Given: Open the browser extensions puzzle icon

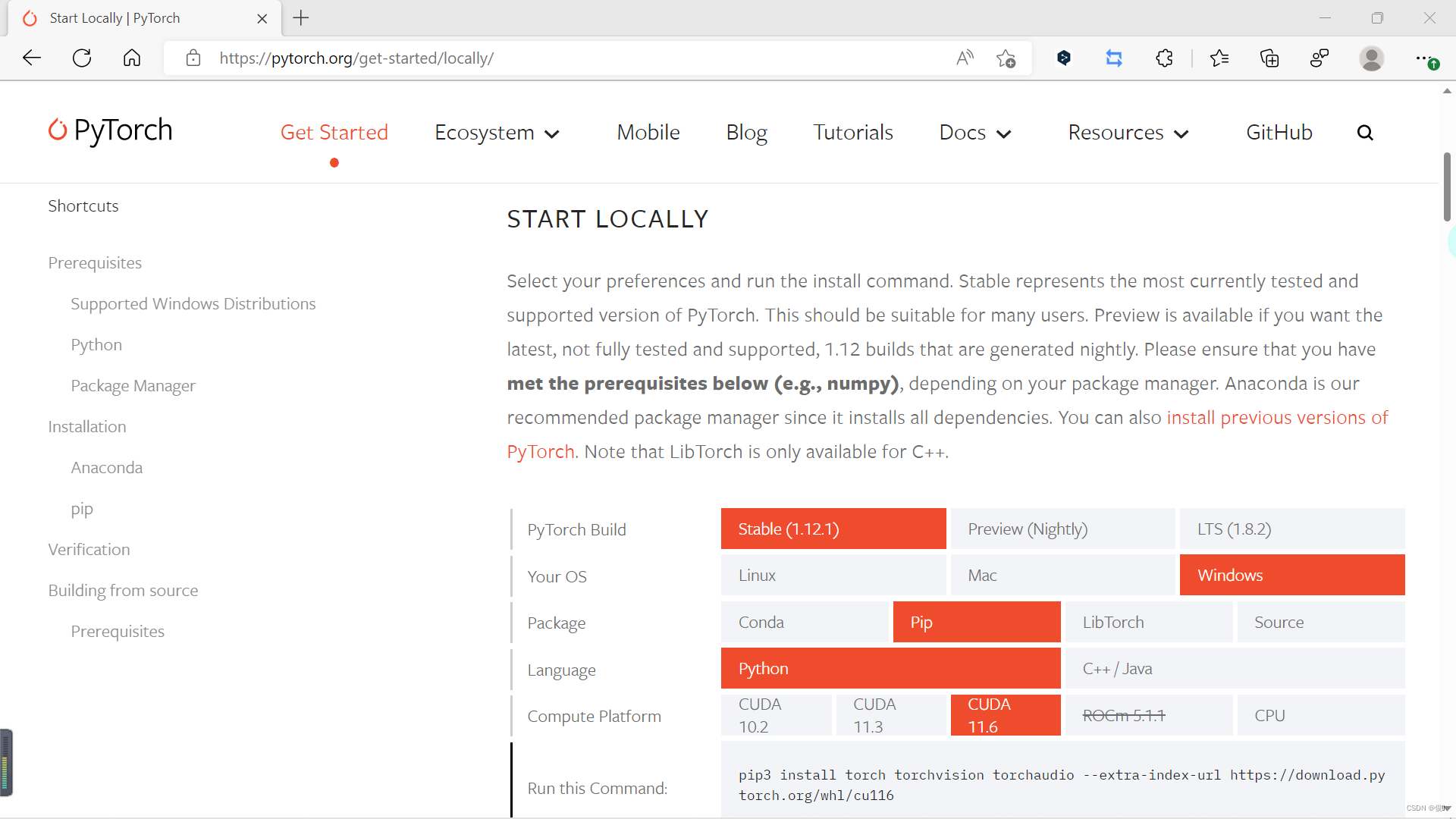Looking at the screenshot, I should coord(1164,58).
